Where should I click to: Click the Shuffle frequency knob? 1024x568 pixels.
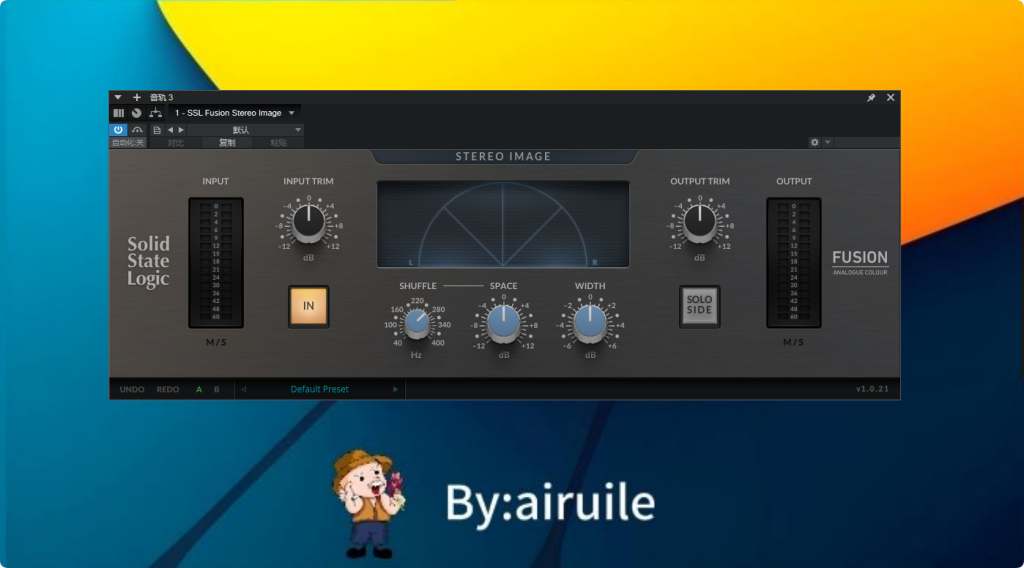coord(417,323)
